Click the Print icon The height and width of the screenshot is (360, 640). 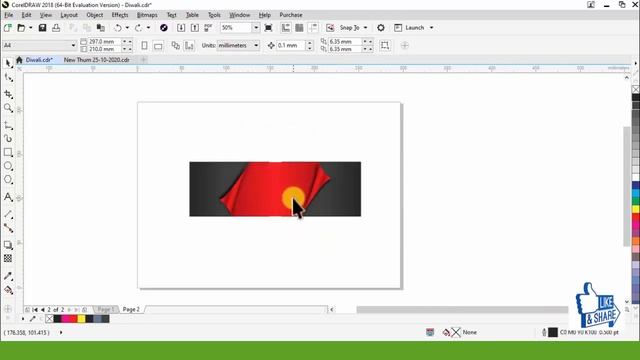coord(56,28)
